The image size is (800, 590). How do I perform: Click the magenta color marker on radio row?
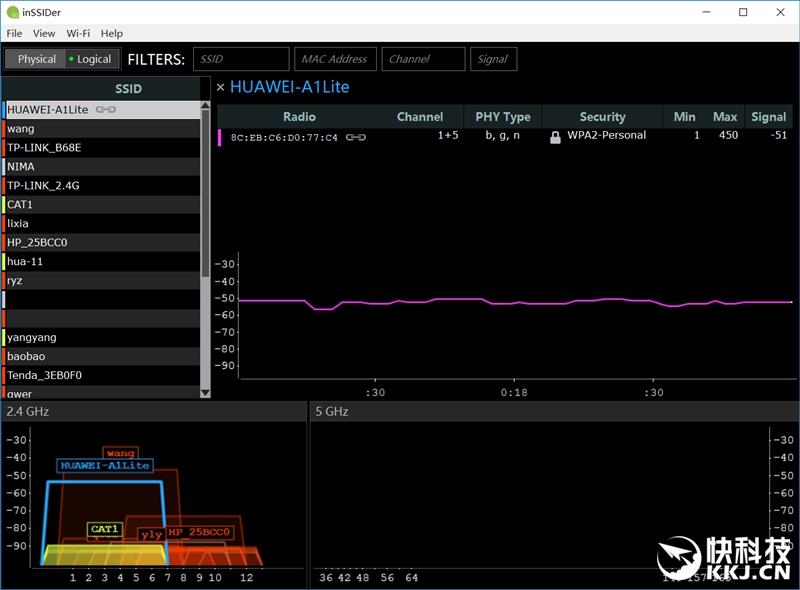(x=220, y=137)
